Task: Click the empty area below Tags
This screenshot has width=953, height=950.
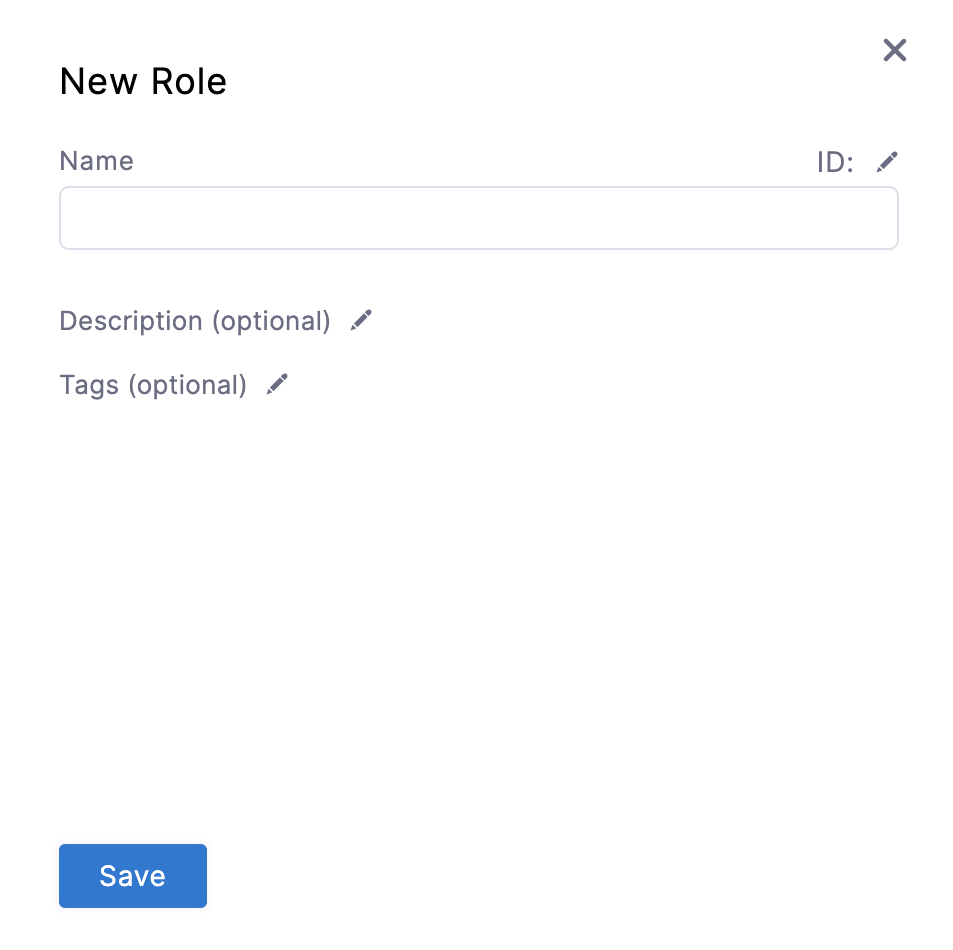Action: pyautogui.click(x=479, y=608)
